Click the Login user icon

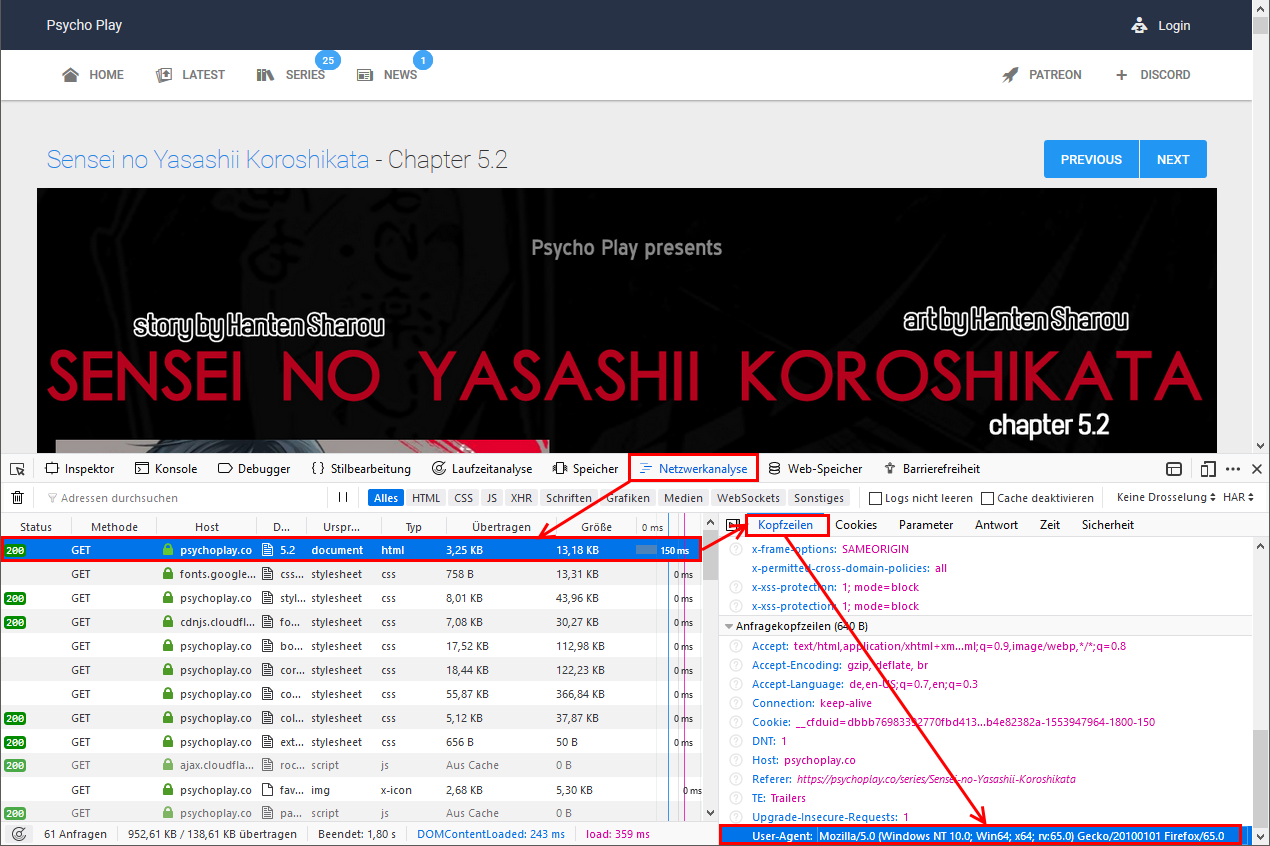(1139, 25)
